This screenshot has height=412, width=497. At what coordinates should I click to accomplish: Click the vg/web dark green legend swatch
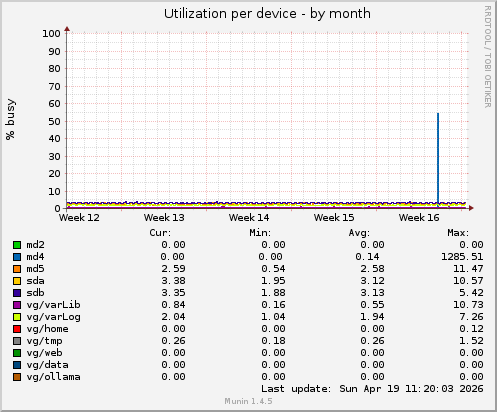coord(17,353)
